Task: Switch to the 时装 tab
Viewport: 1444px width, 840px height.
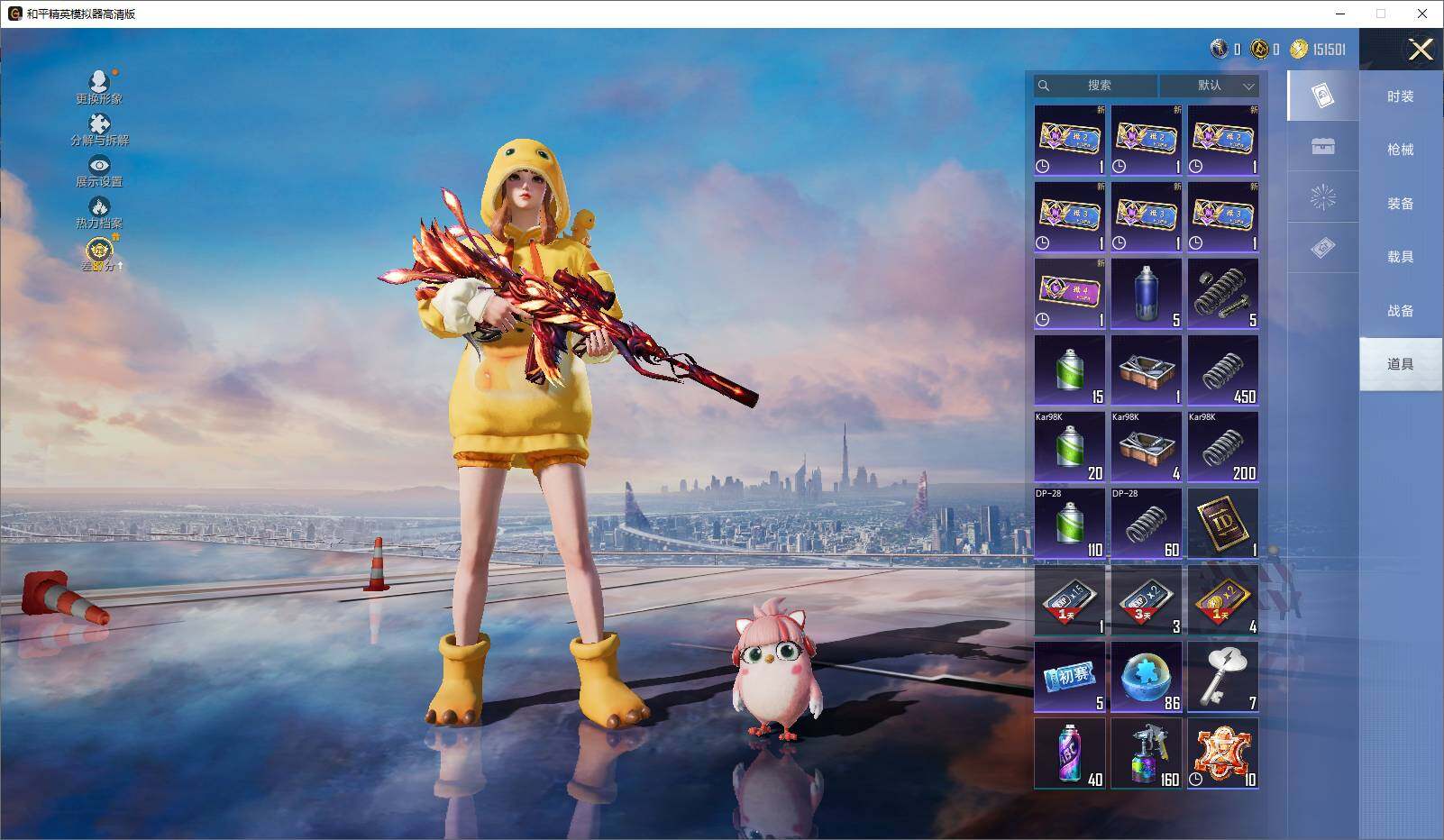Action: [1401, 96]
